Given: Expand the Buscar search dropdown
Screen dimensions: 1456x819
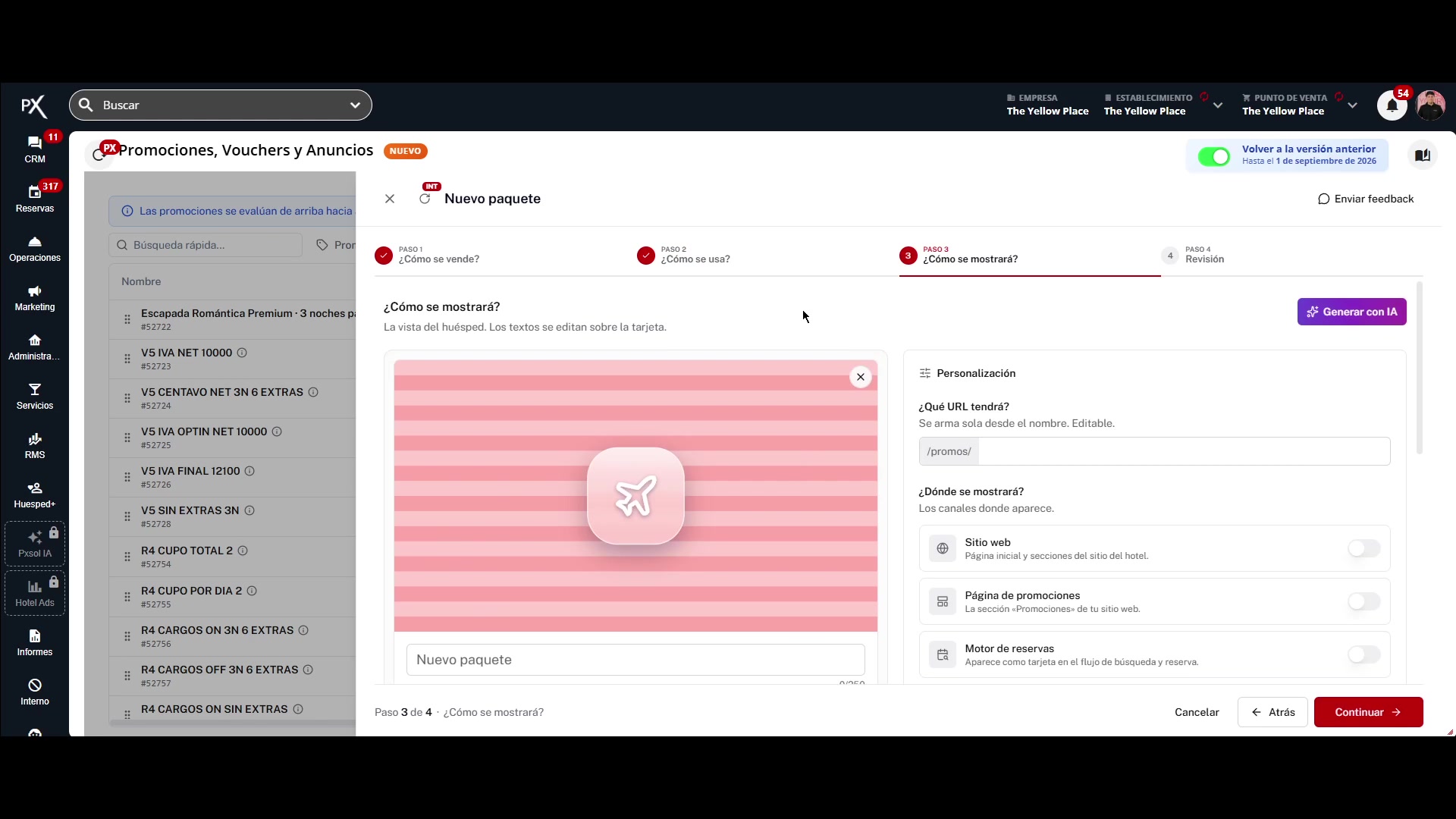Looking at the screenshot, I should click(355, 105).
